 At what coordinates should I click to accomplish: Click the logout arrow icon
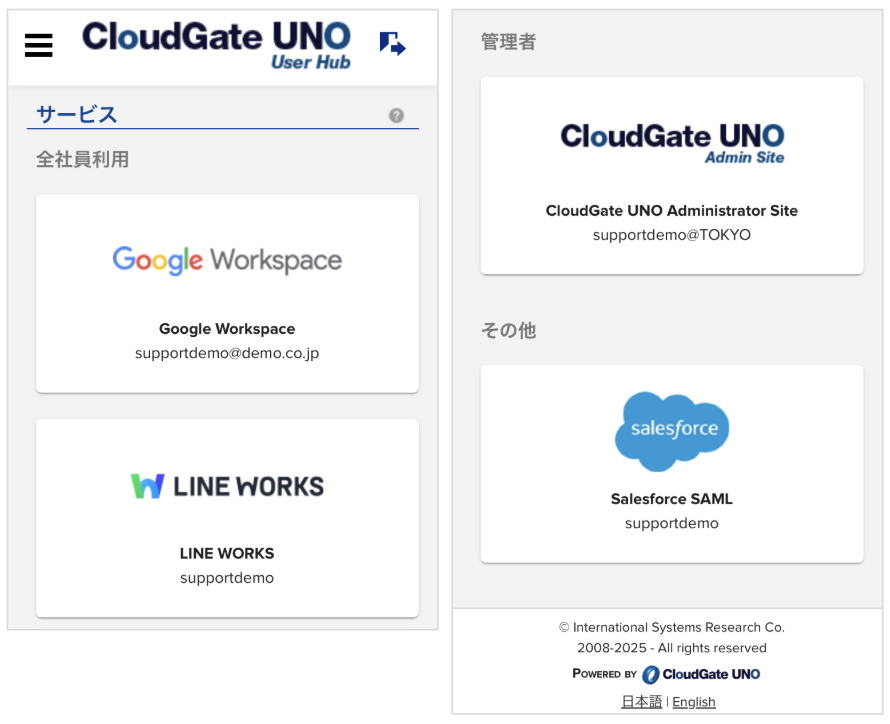tap(393, 44)
